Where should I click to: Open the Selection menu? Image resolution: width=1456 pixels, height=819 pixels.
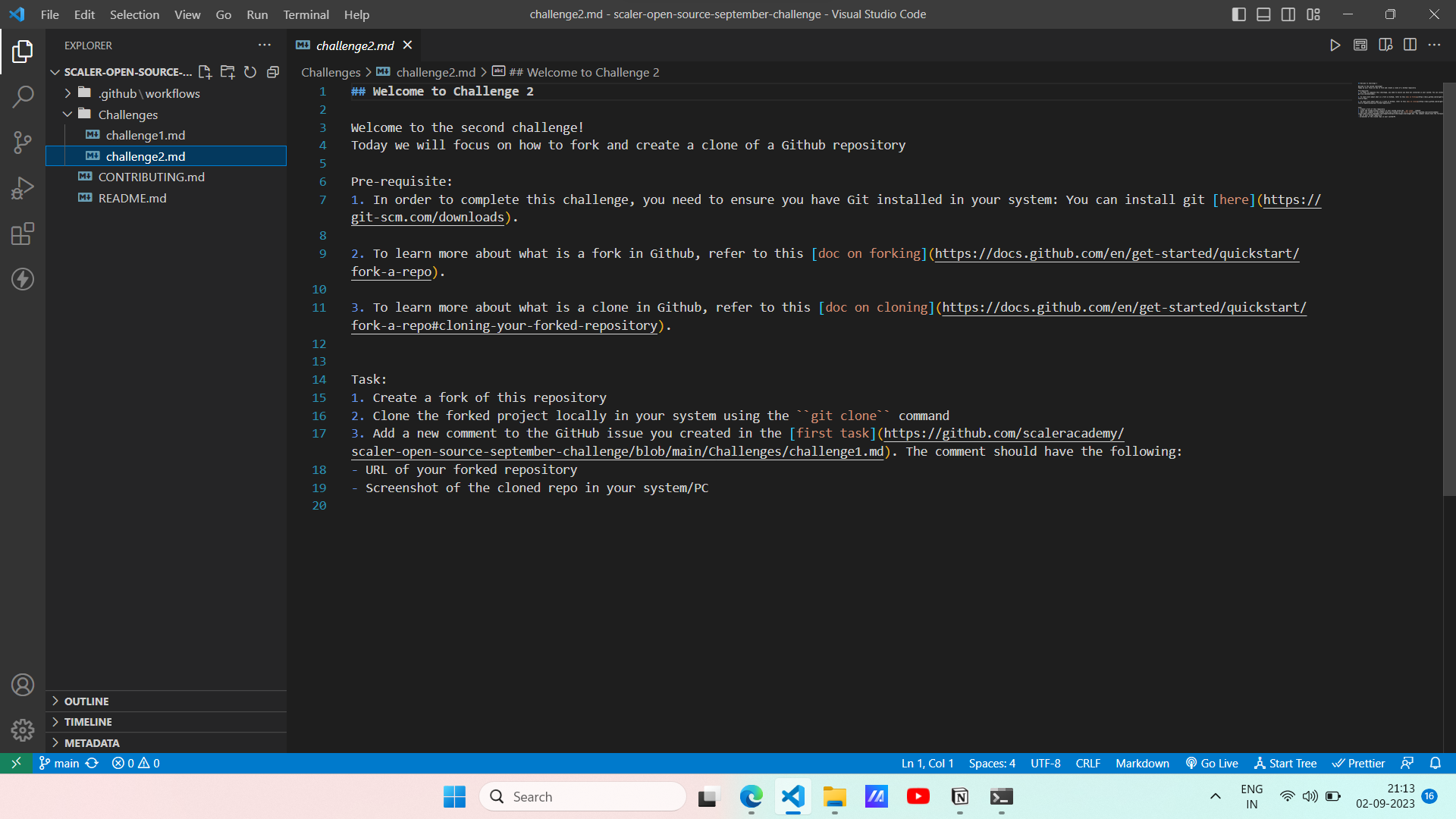134,14
